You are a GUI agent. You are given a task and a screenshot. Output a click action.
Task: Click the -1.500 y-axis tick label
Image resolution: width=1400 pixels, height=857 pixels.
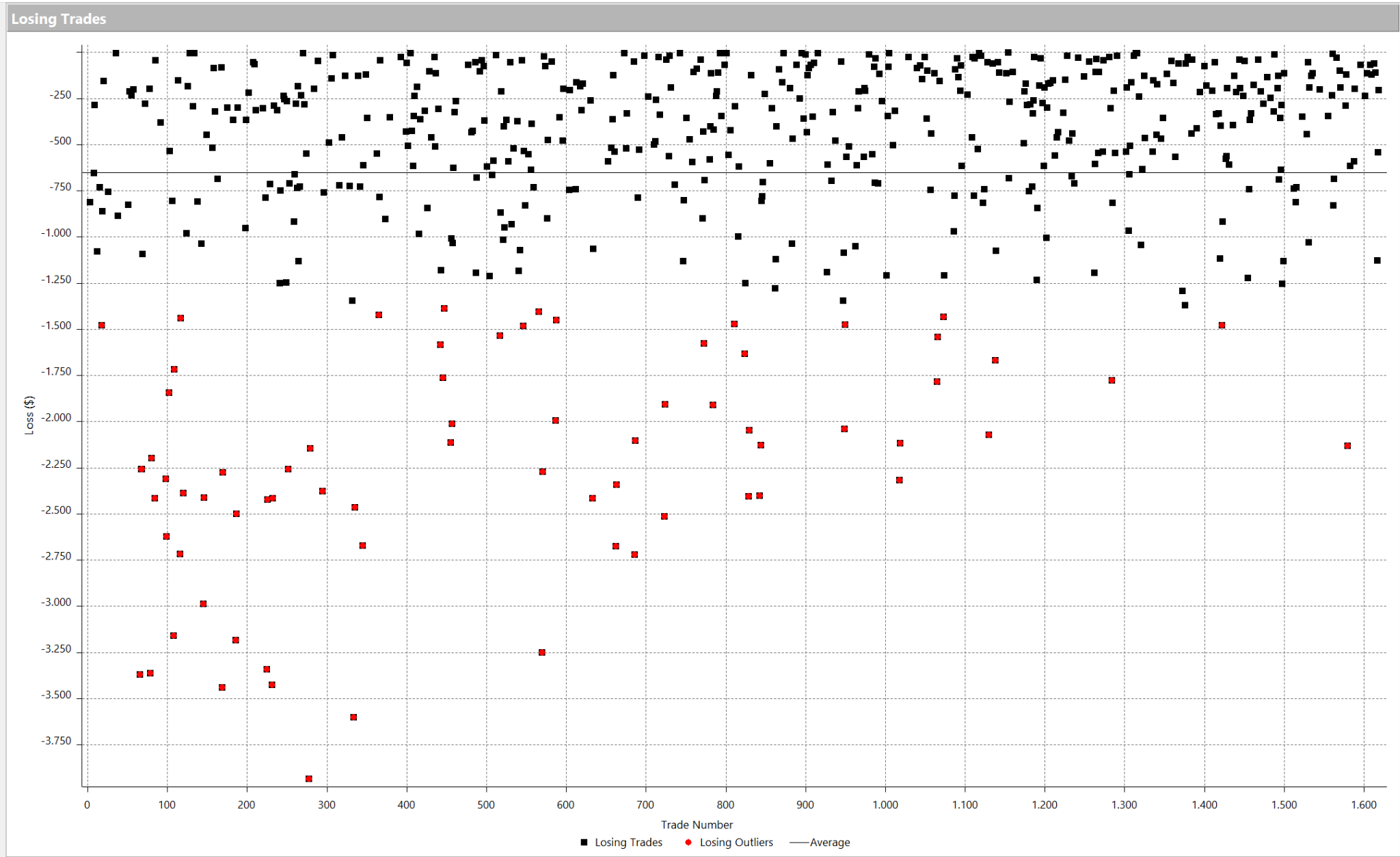[x=56, y=326]
